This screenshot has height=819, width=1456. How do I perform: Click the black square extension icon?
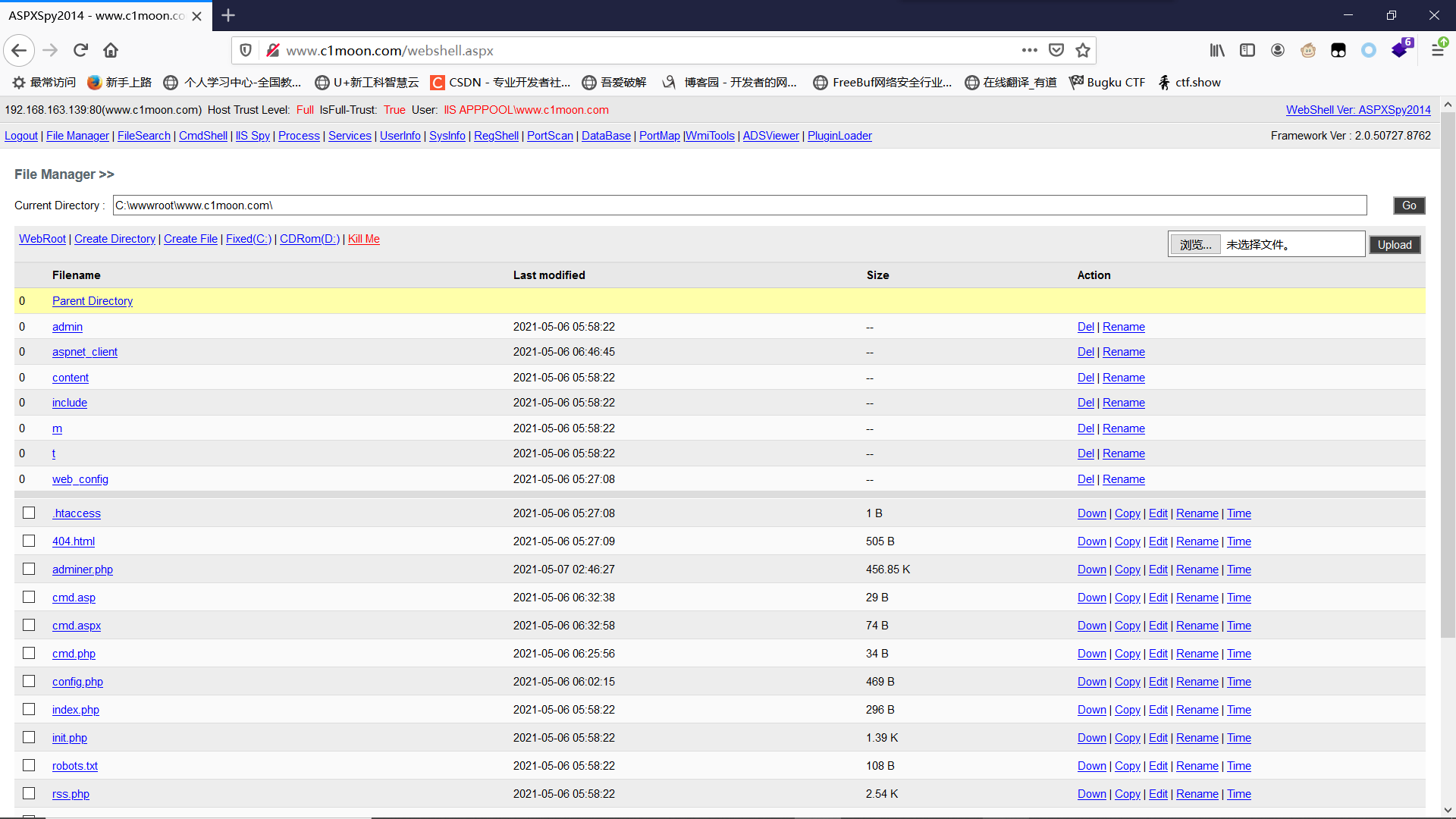[x=1338, y=50]
